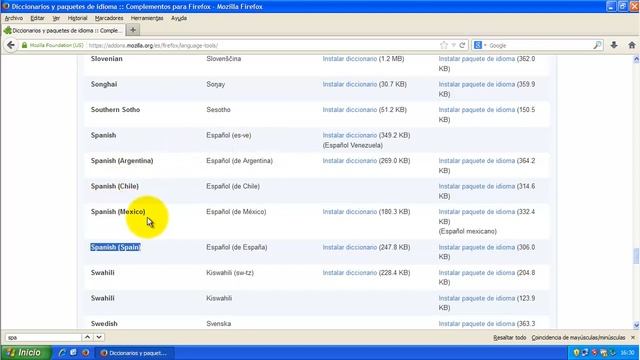640x360 pixels.
Task: Close the find bar
Action: coord(633,338)
